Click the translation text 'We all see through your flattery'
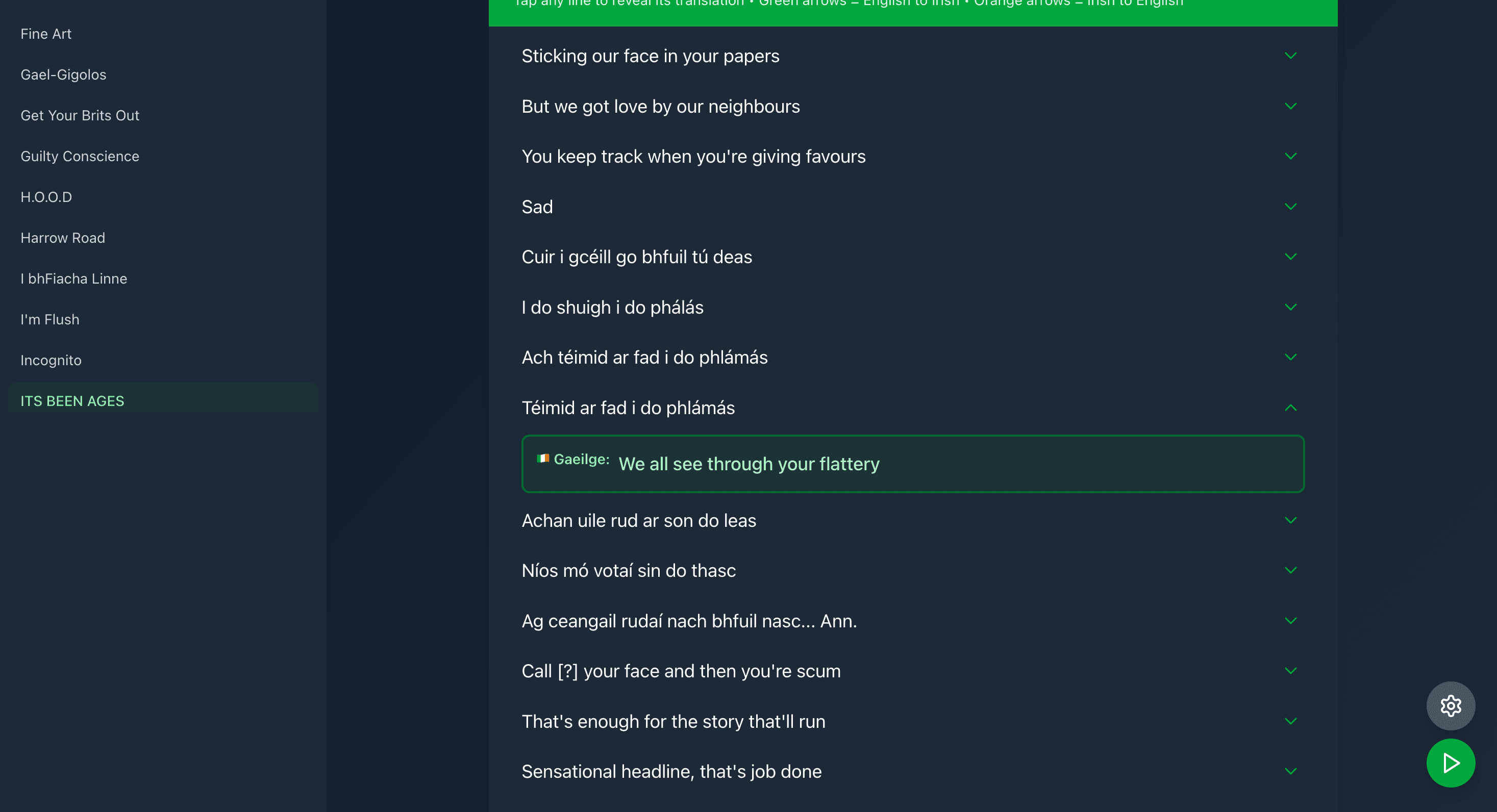 (749, 464)
